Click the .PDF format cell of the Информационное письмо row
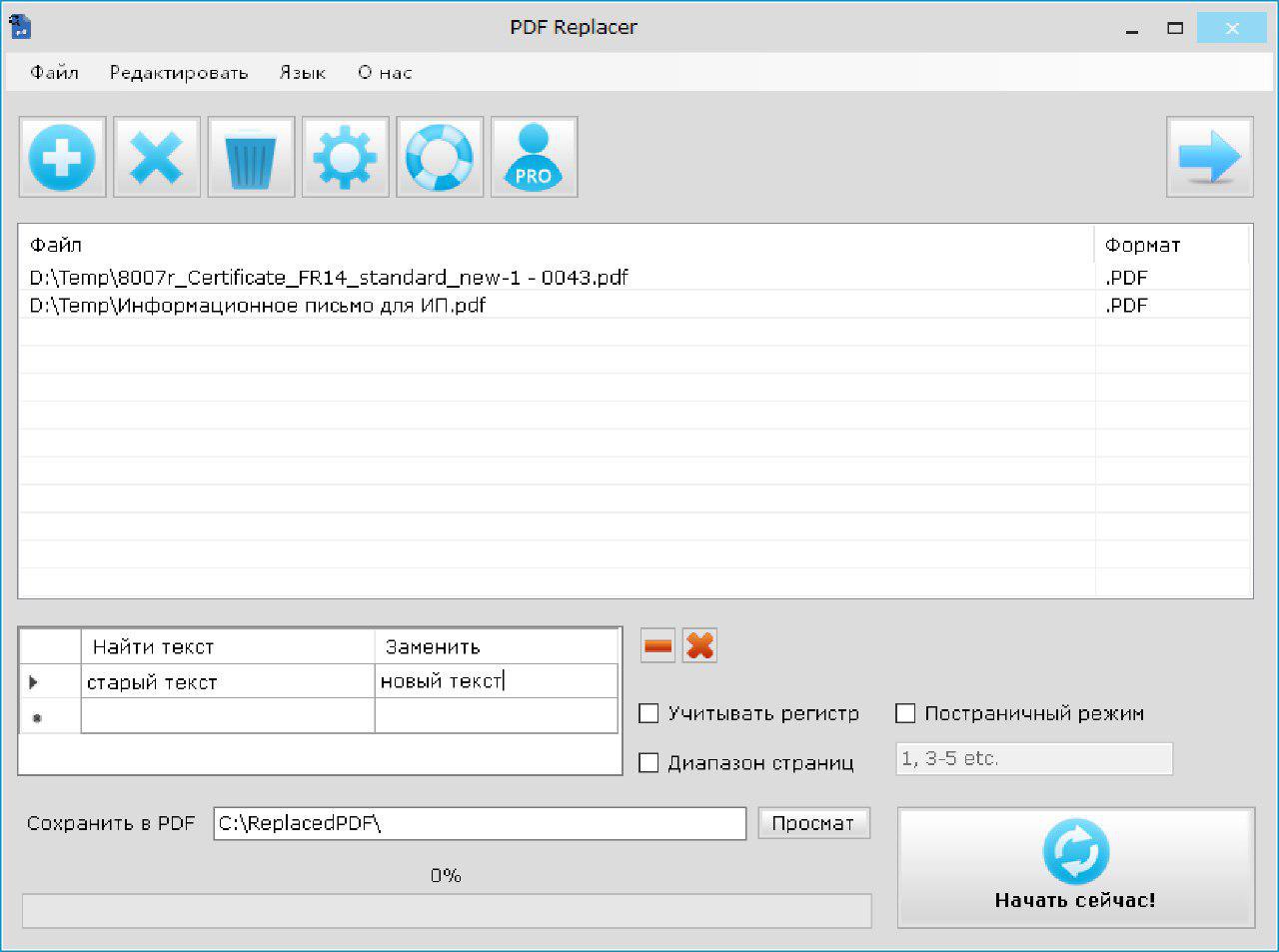Viewport: 1279px width, 952px height. click(x=1173, y=305)
